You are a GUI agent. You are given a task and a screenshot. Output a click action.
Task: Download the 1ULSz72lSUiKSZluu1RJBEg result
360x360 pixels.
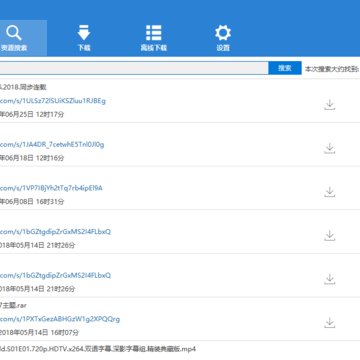coord(329,104)
